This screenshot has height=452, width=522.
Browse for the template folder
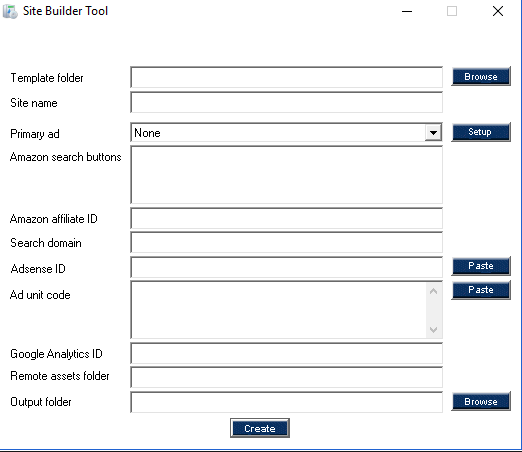tap(481, 76)
